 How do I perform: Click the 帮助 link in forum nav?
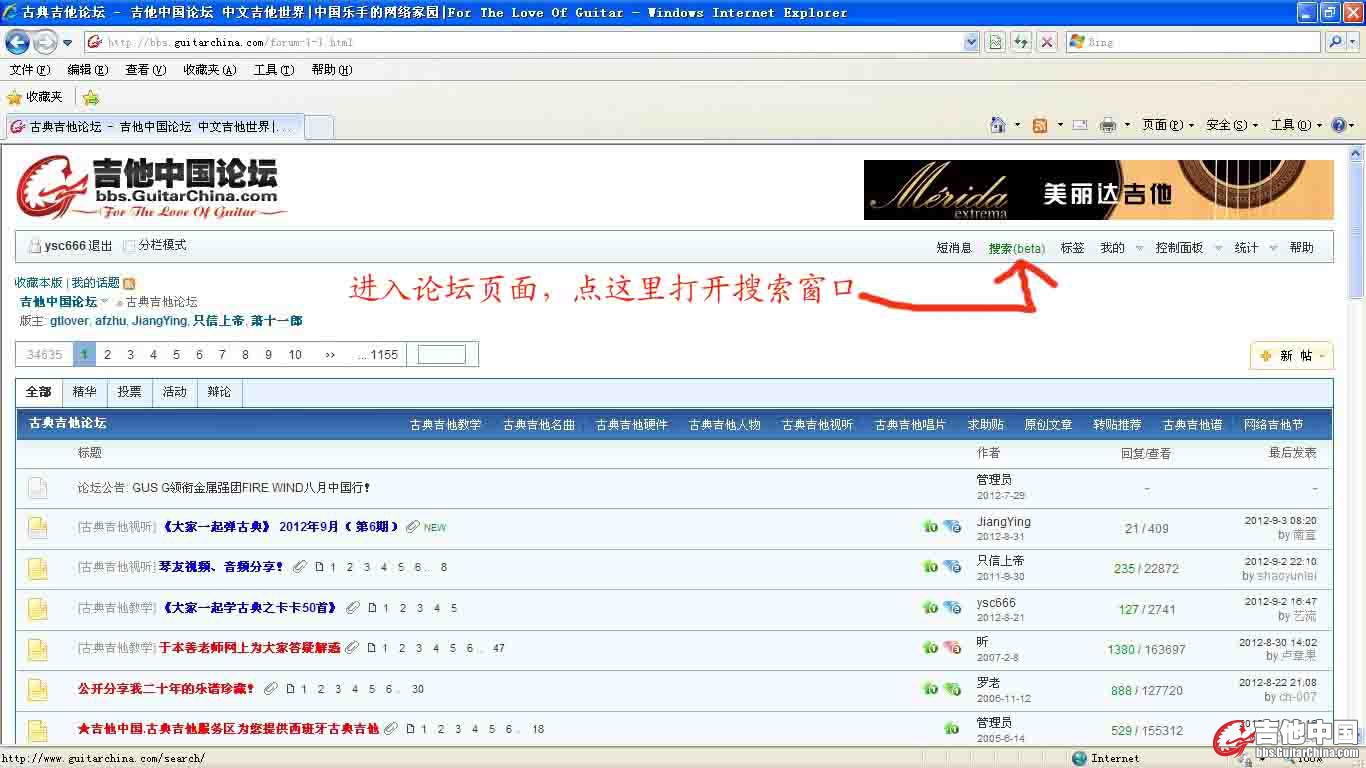(x=1302, y=248)
